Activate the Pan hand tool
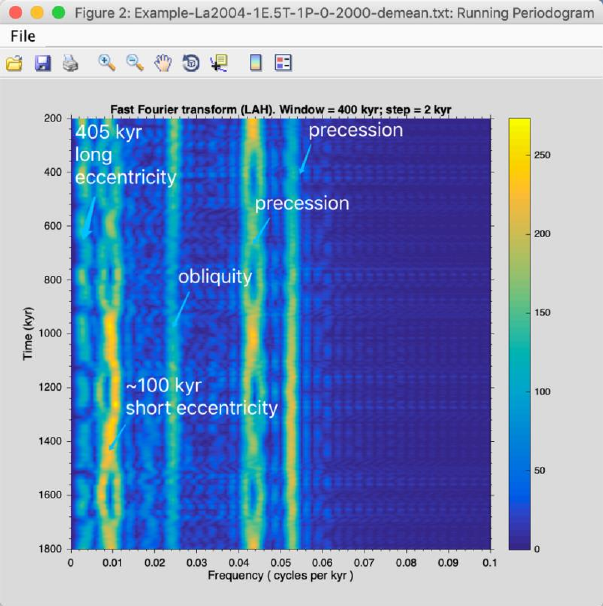Image resolution: width=603 pixels, height=606 pixels. pyautogui.click(x=163, y=63)
